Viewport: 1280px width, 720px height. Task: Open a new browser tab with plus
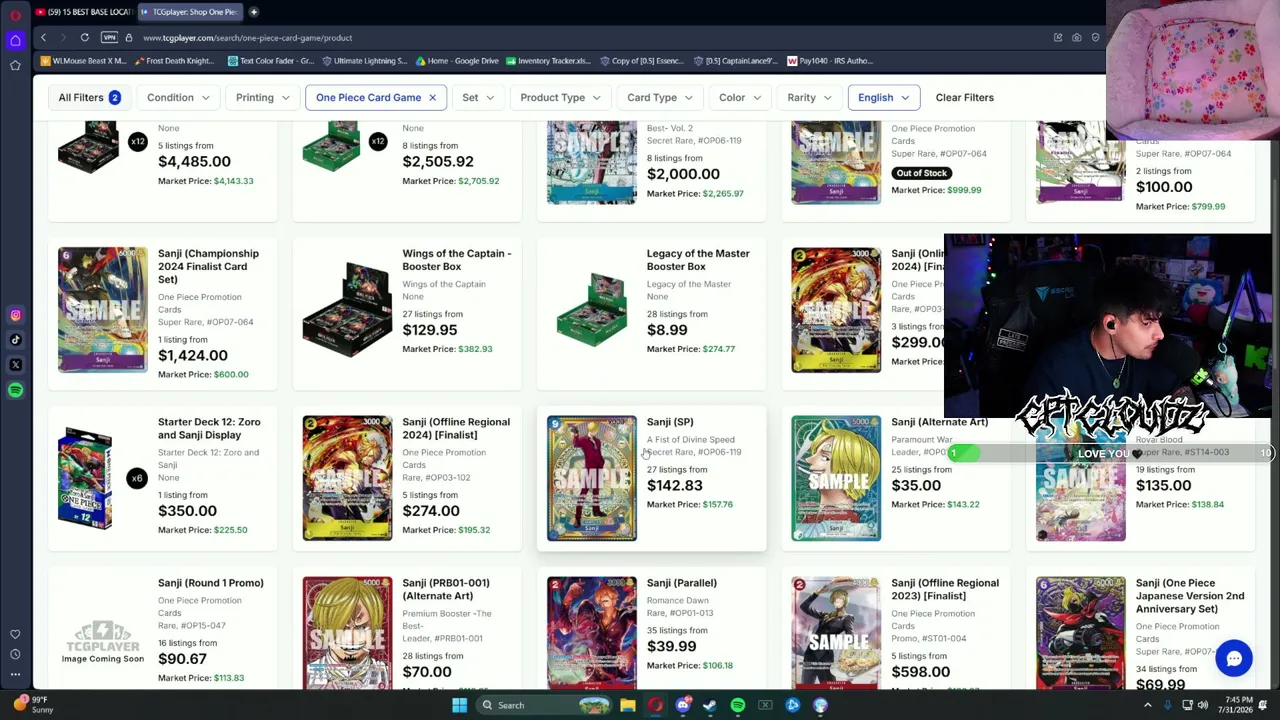[x=254, y=12]
